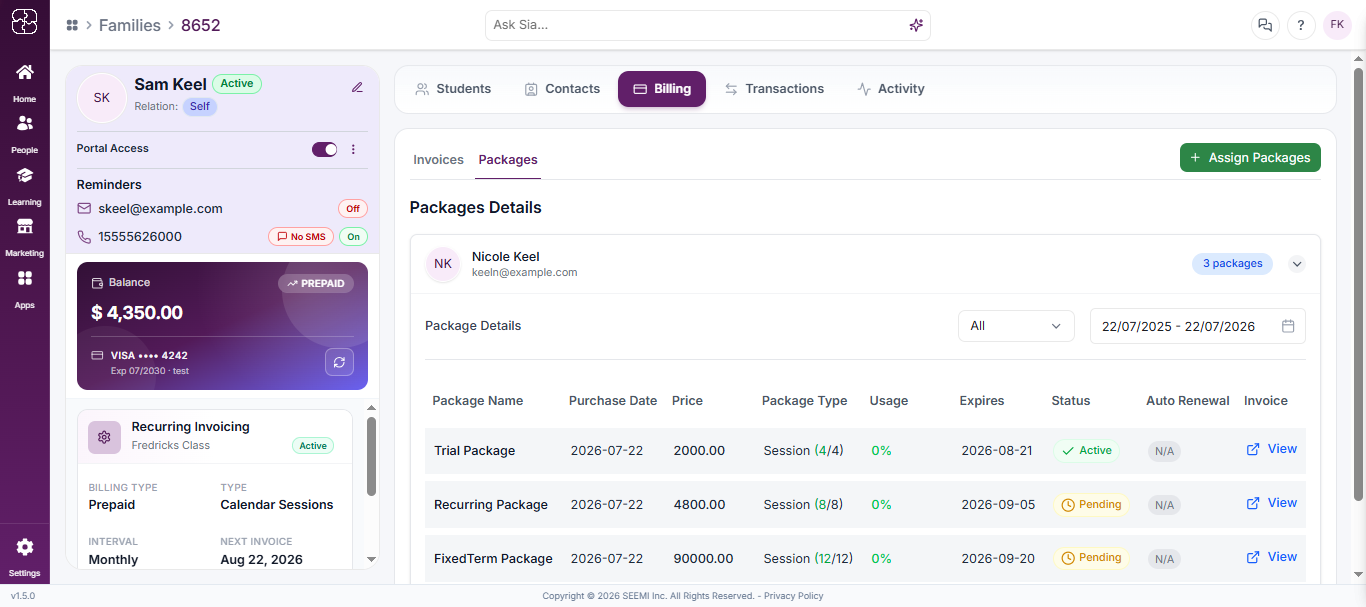The width and height of the screenshot is (1366, 607).
Task: Click the NK avatar for Nicole Keel
Action: pos(443,264)
